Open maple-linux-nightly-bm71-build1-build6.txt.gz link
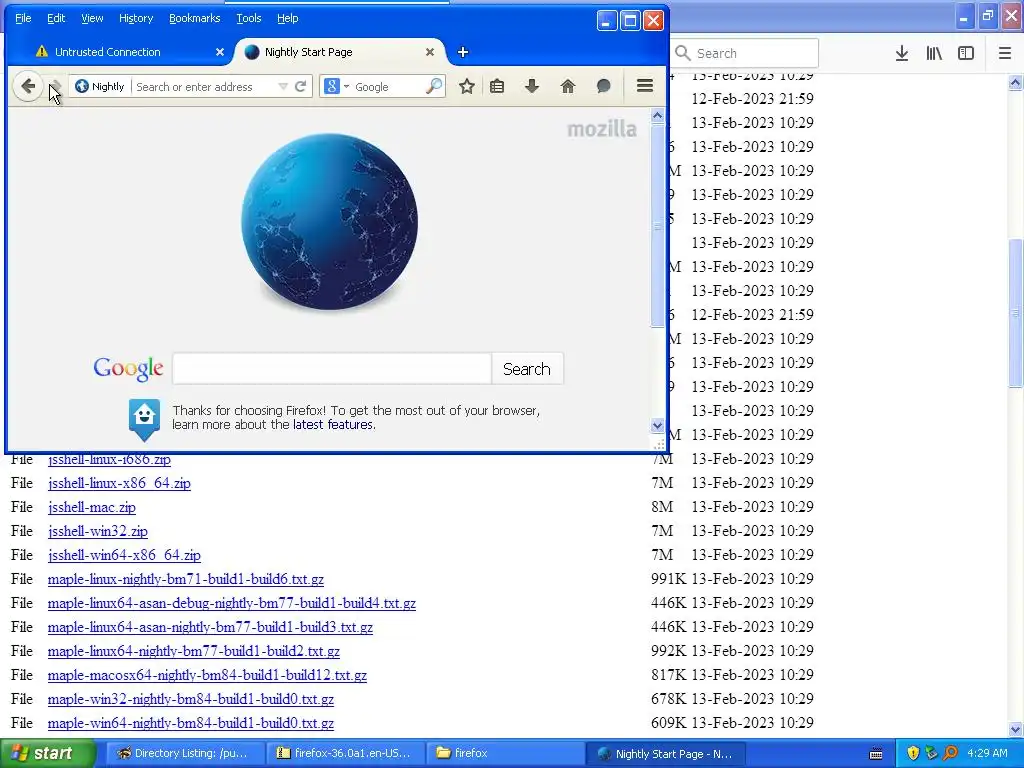The image size is (1024, 768). click(x=185, y=579)
